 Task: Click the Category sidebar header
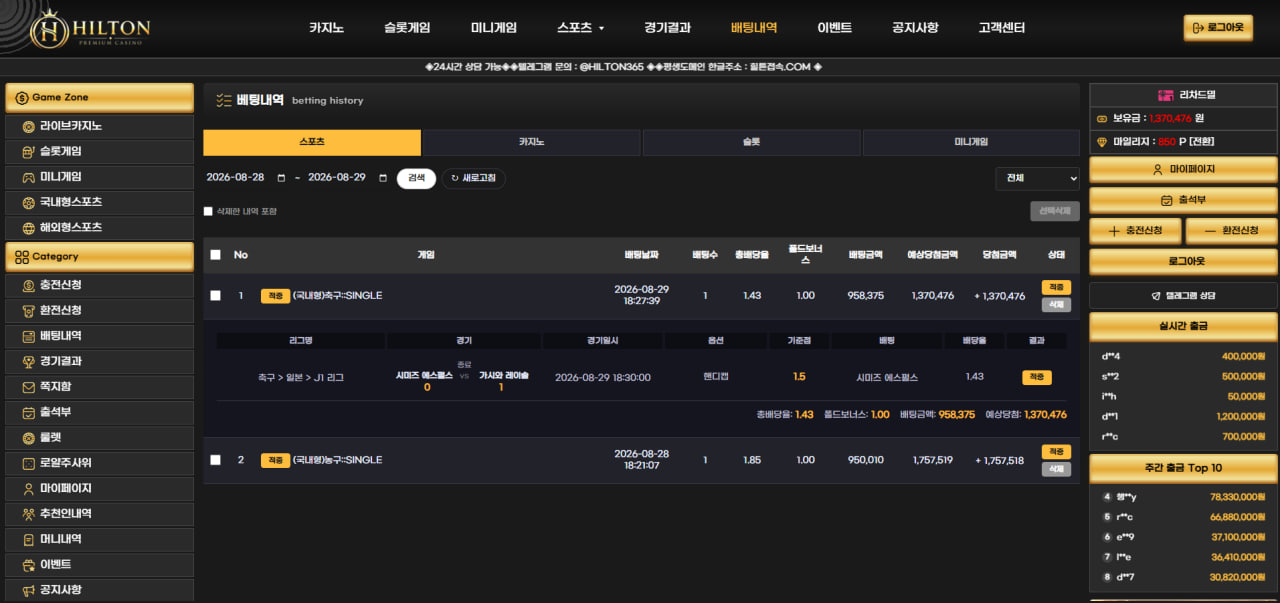(99, 256)
